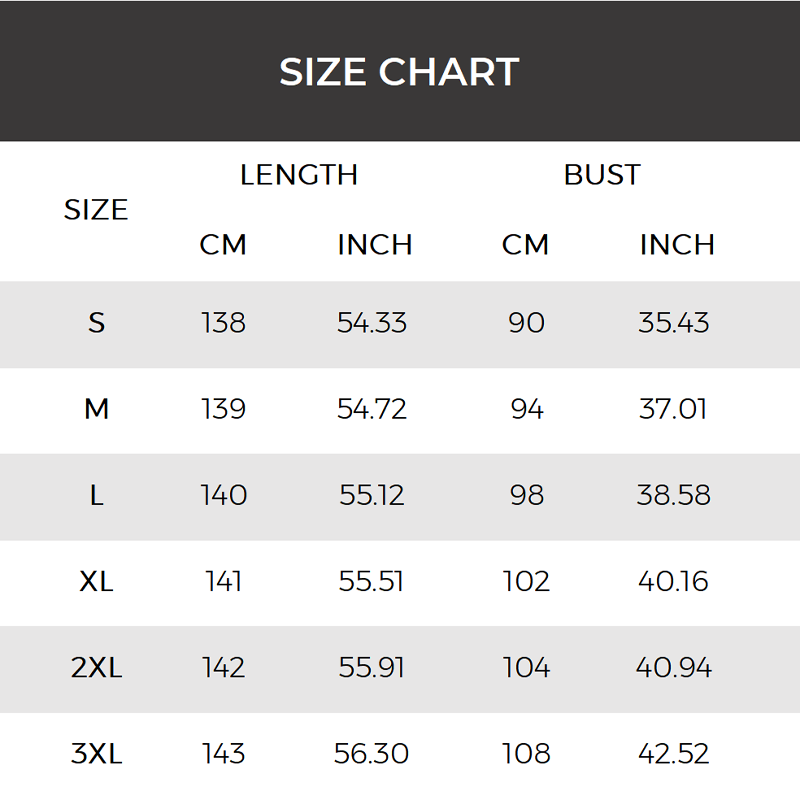
Task: Click the 35.43 bust inch value
Action: pos(674,323)
